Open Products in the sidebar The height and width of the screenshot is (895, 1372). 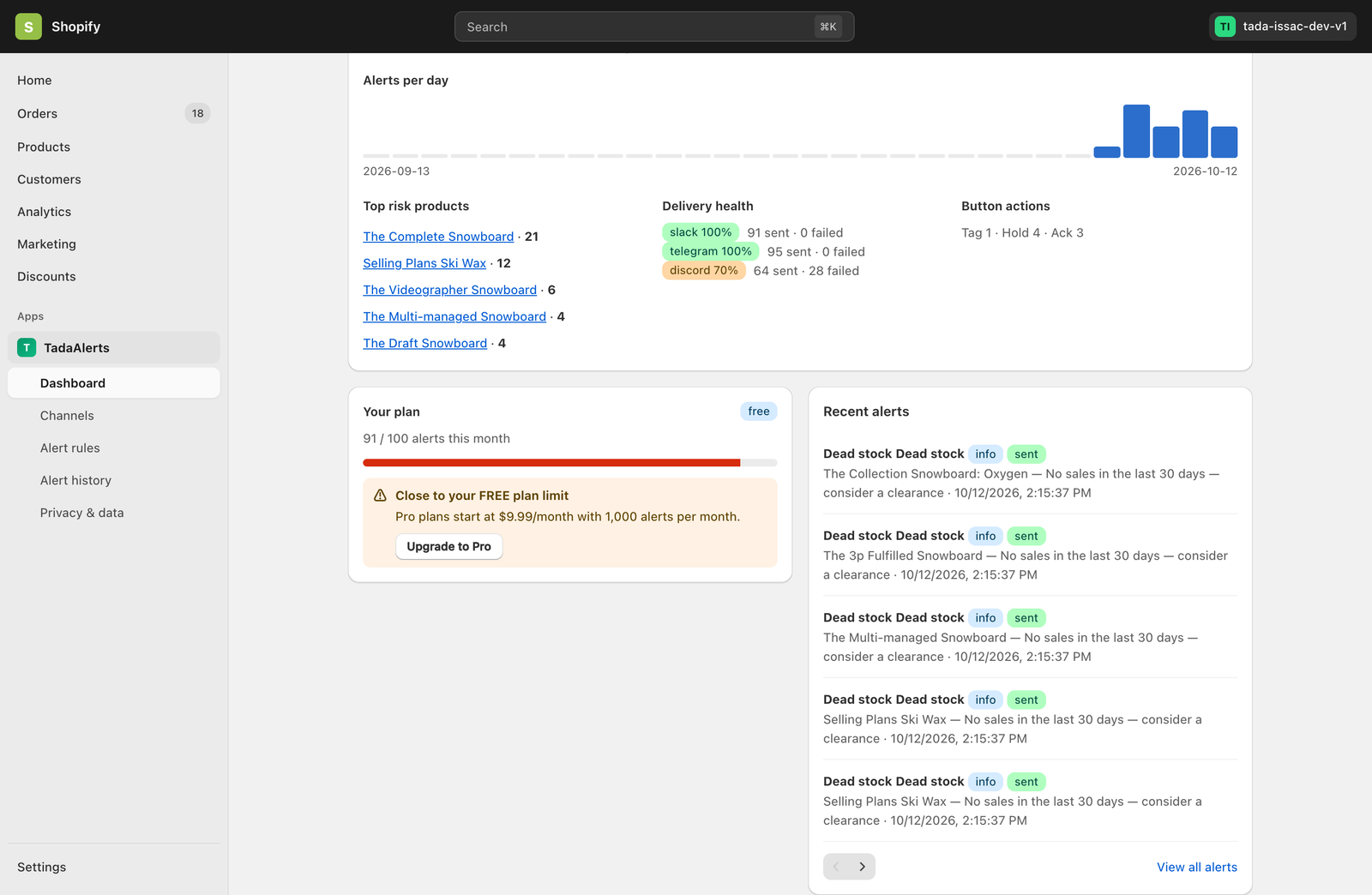click(x=113, y=147)
